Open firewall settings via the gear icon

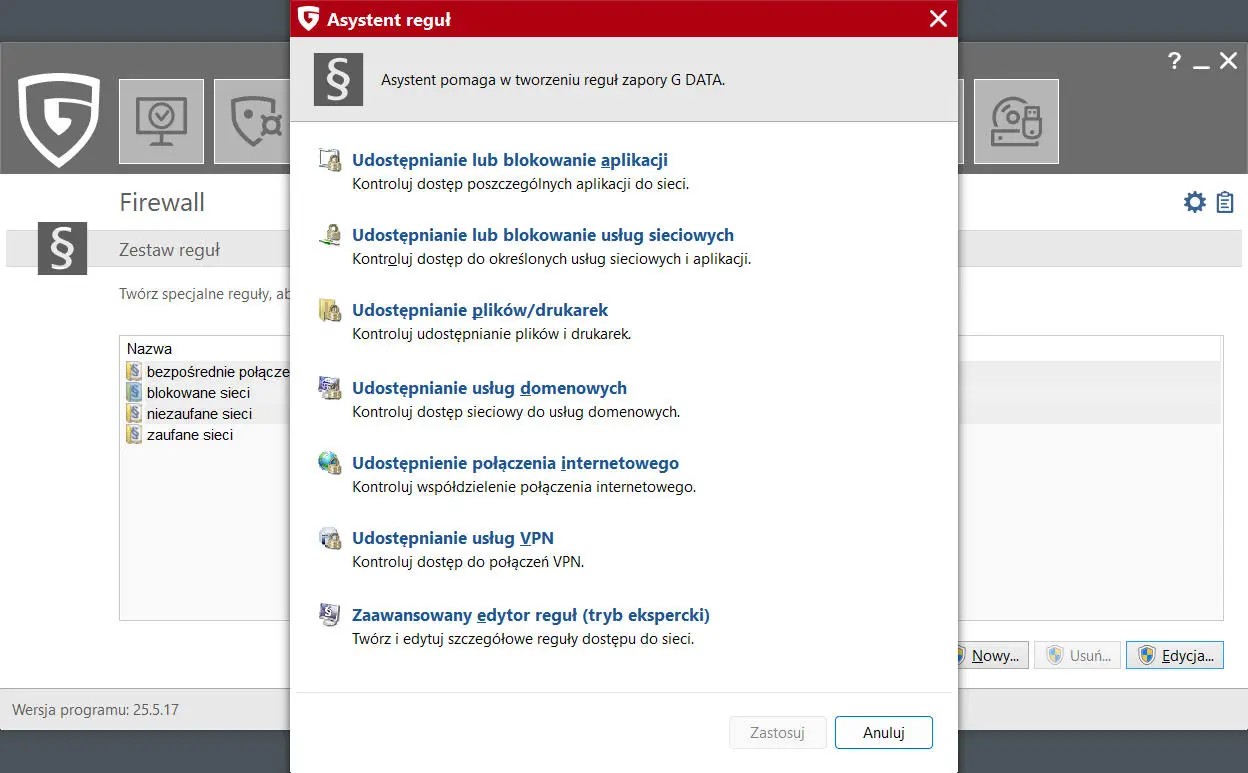(1194, 201)
